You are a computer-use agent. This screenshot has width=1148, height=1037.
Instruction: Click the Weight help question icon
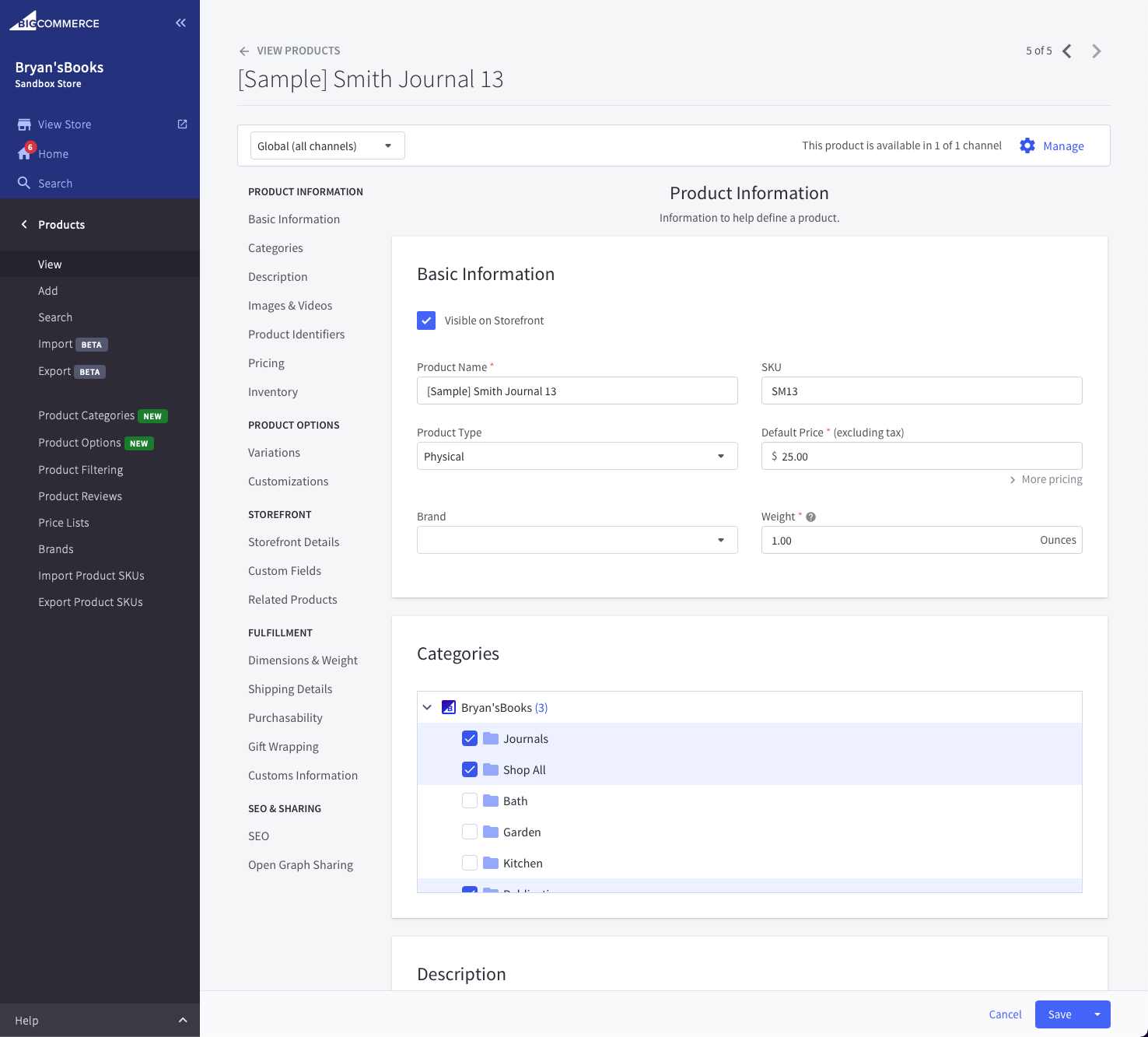point(810,517)
